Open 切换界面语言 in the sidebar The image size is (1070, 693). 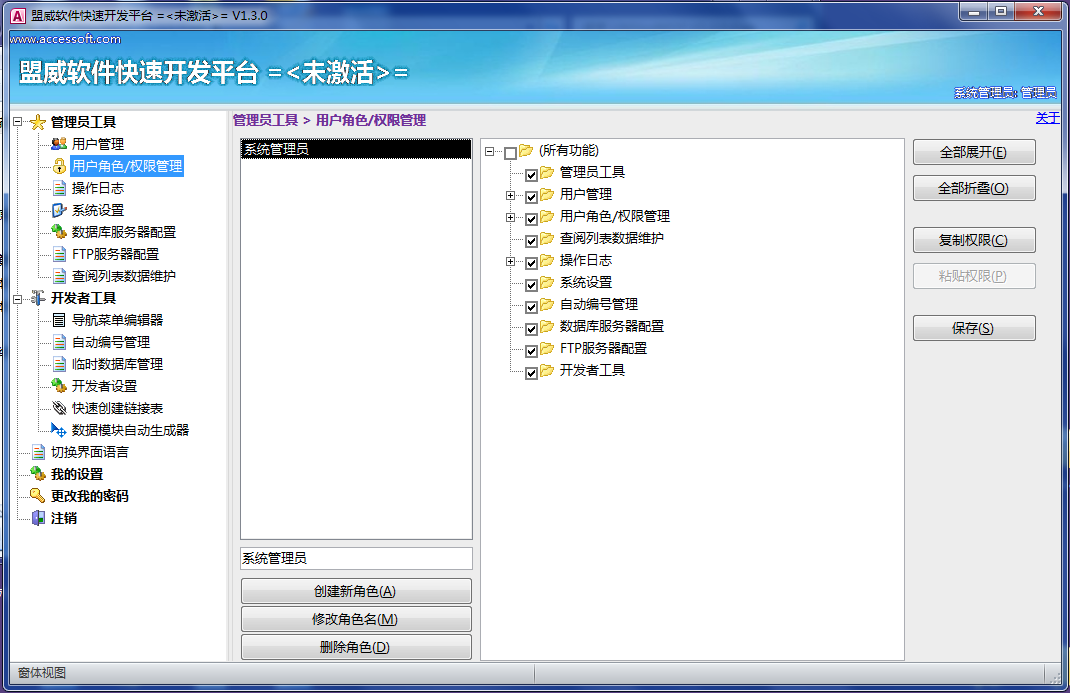tap(90, 452)
